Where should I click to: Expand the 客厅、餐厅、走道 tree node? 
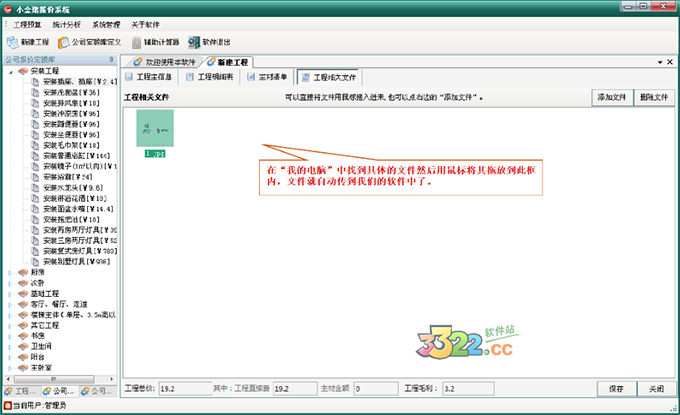tap(10, 304)
